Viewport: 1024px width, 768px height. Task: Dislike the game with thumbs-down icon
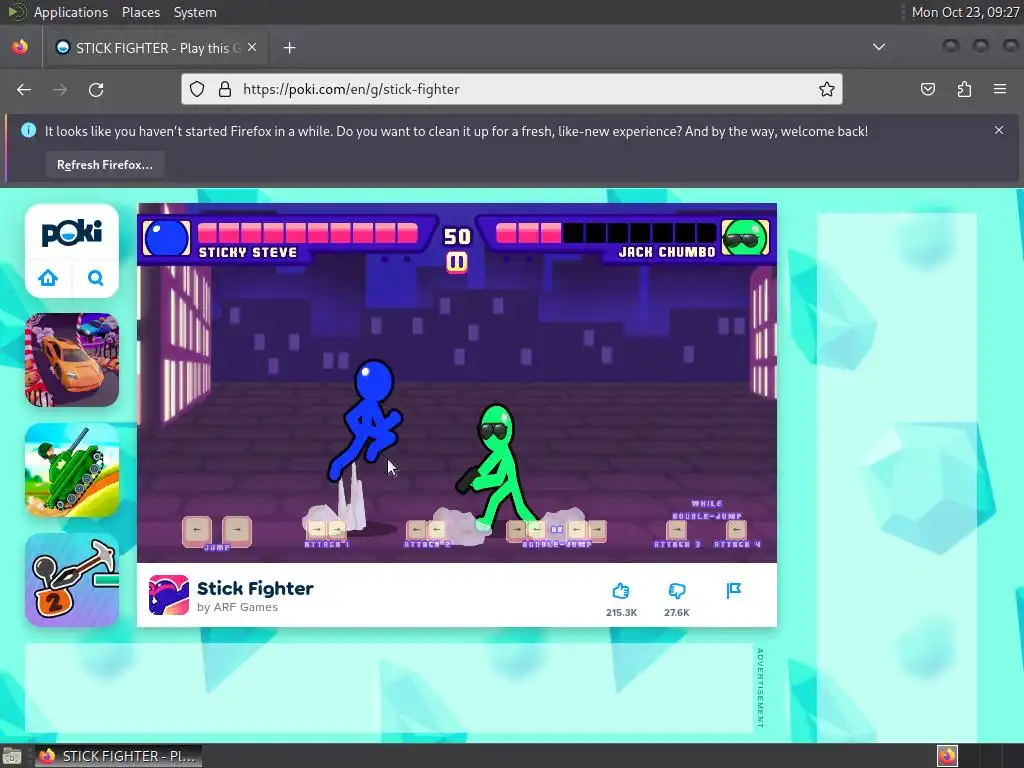[677, 591]
